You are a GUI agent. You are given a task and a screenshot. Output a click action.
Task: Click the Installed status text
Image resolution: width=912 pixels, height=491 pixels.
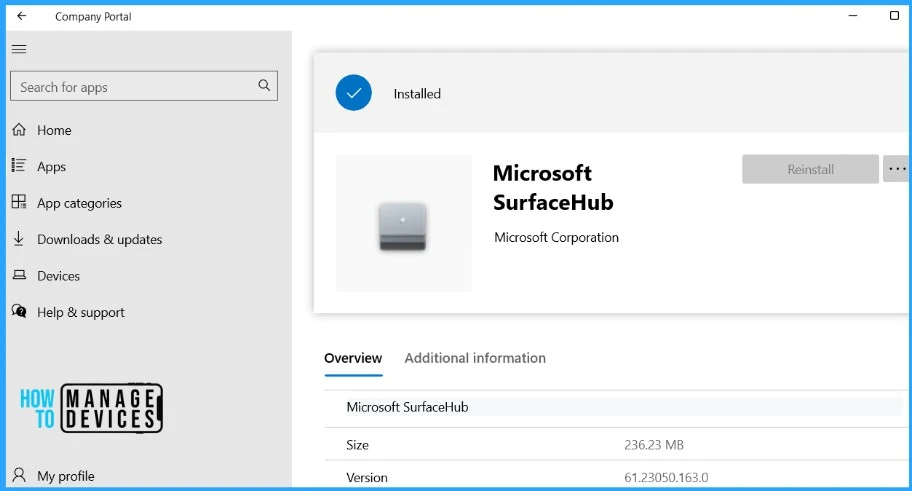click(417, 94)
